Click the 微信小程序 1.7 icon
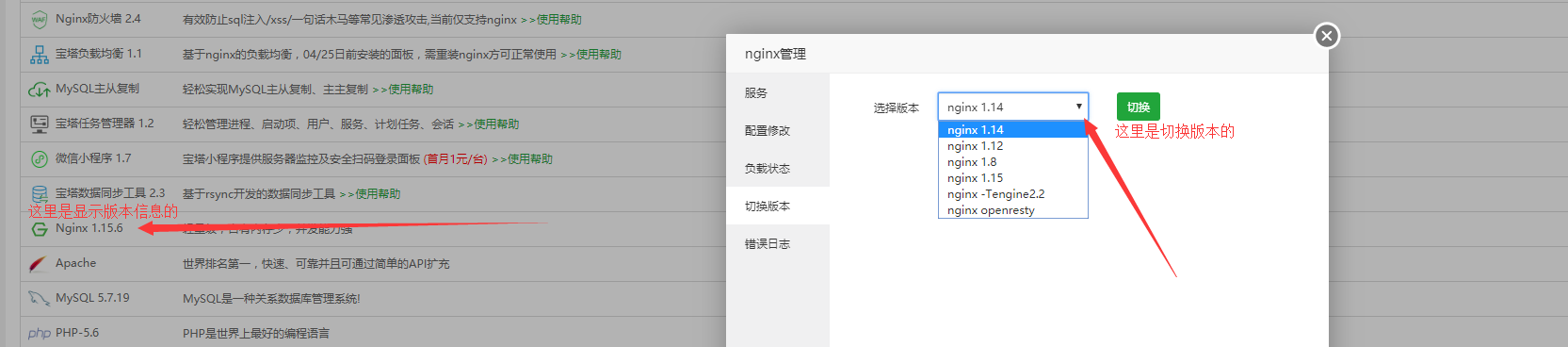1568x347 pixels. tap(39, 158)
